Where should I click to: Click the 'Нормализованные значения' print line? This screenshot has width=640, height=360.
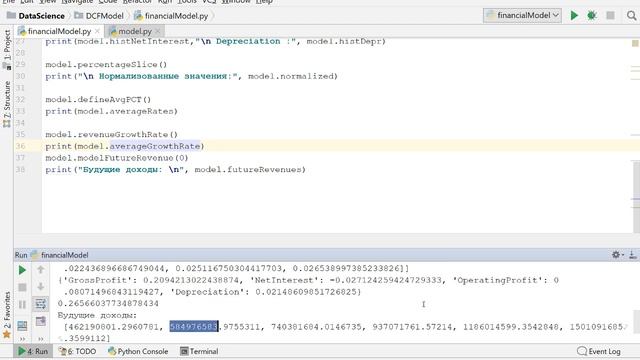pyautogui.click(x=191, y=76)
